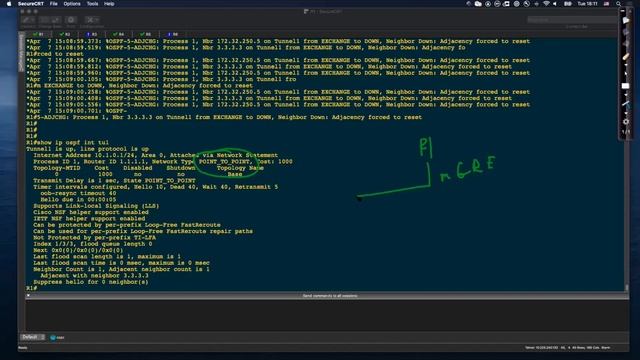
Task: Click the Ready status bar text
Action: coord(23,348)
